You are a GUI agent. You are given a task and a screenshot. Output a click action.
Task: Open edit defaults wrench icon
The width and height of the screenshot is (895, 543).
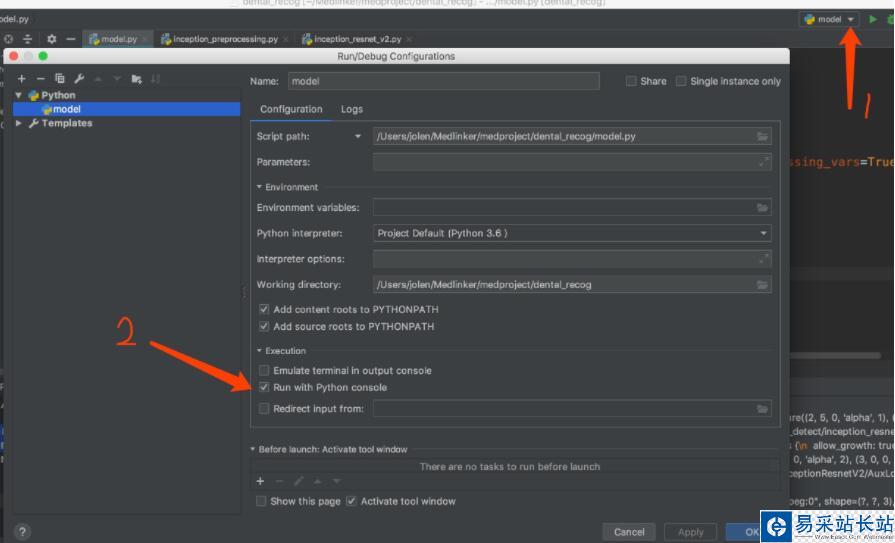[x=79, y=79]
